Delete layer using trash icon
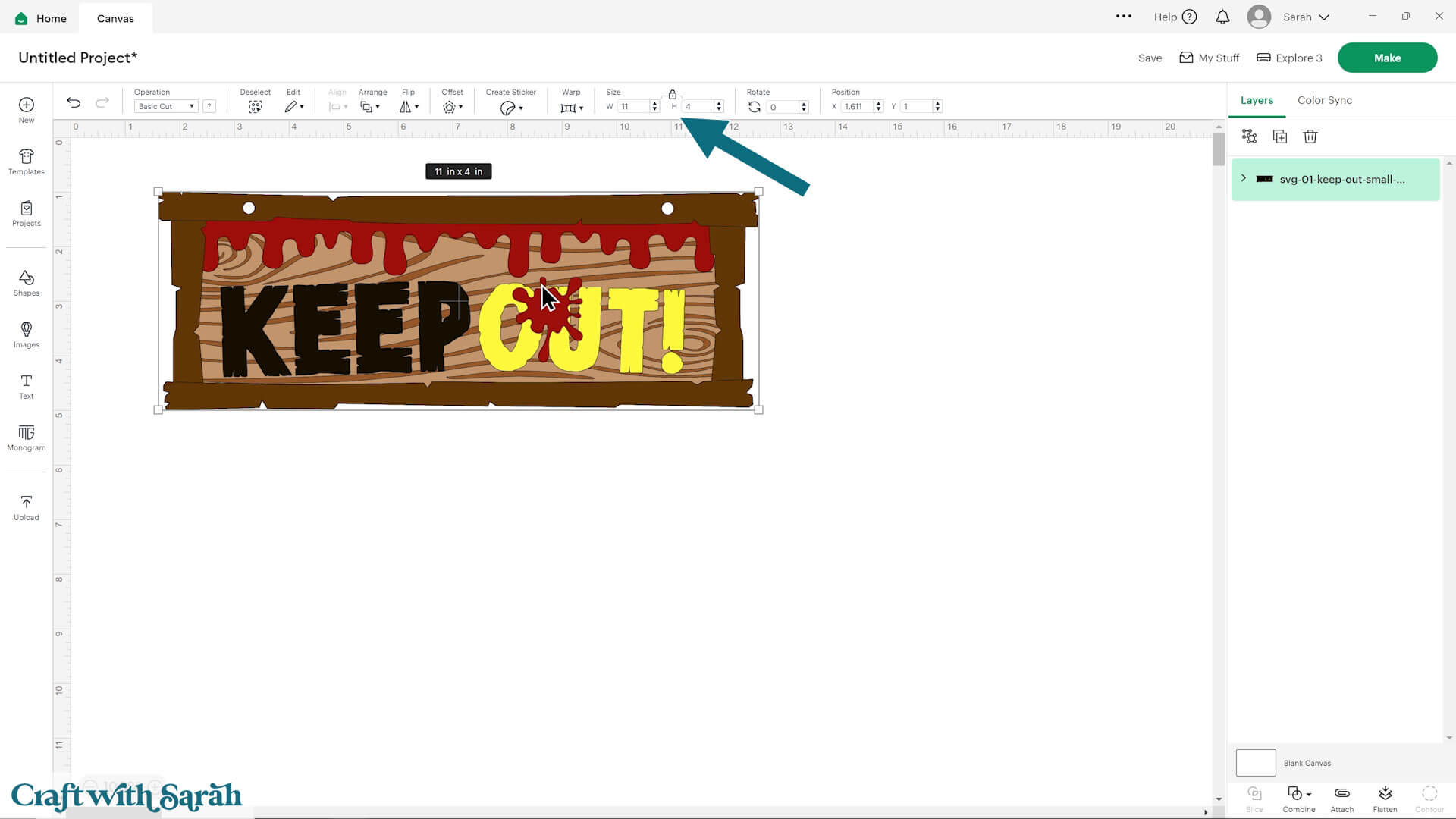The width and height of the screenshot is (1456, 819). click(x=1310, y=136)
